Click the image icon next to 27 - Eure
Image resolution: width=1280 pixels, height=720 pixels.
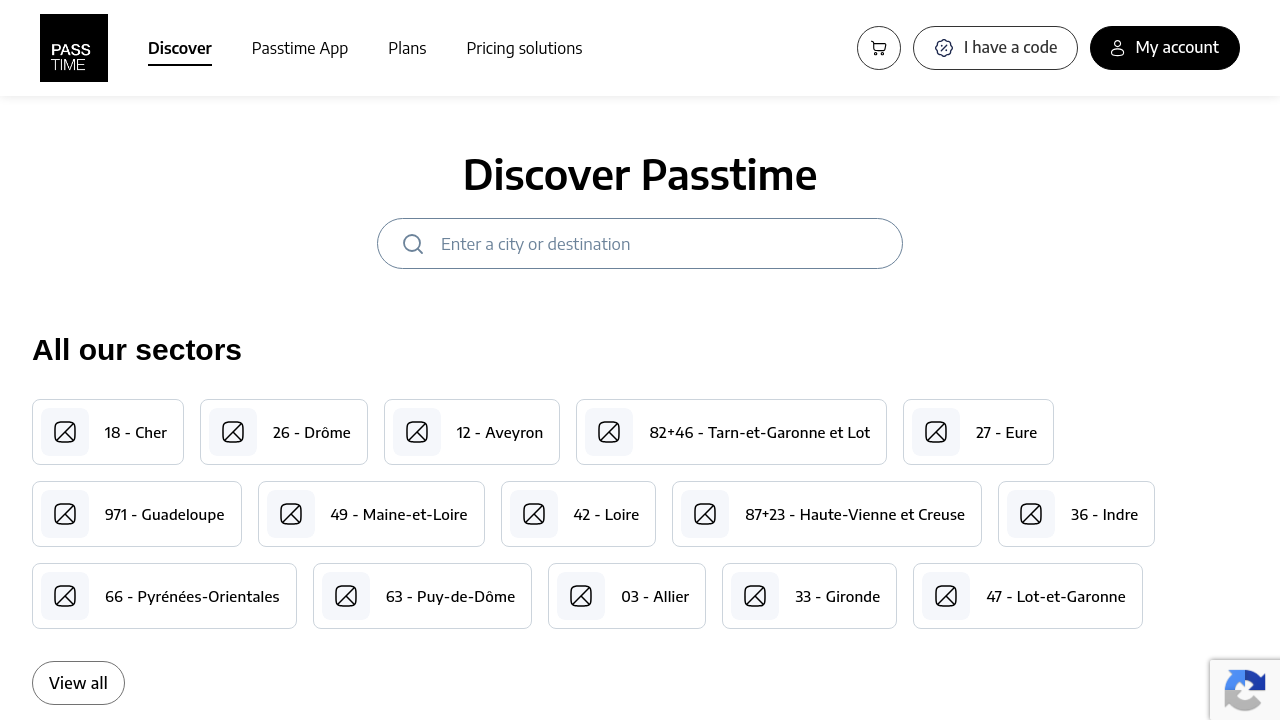[936, 432]
